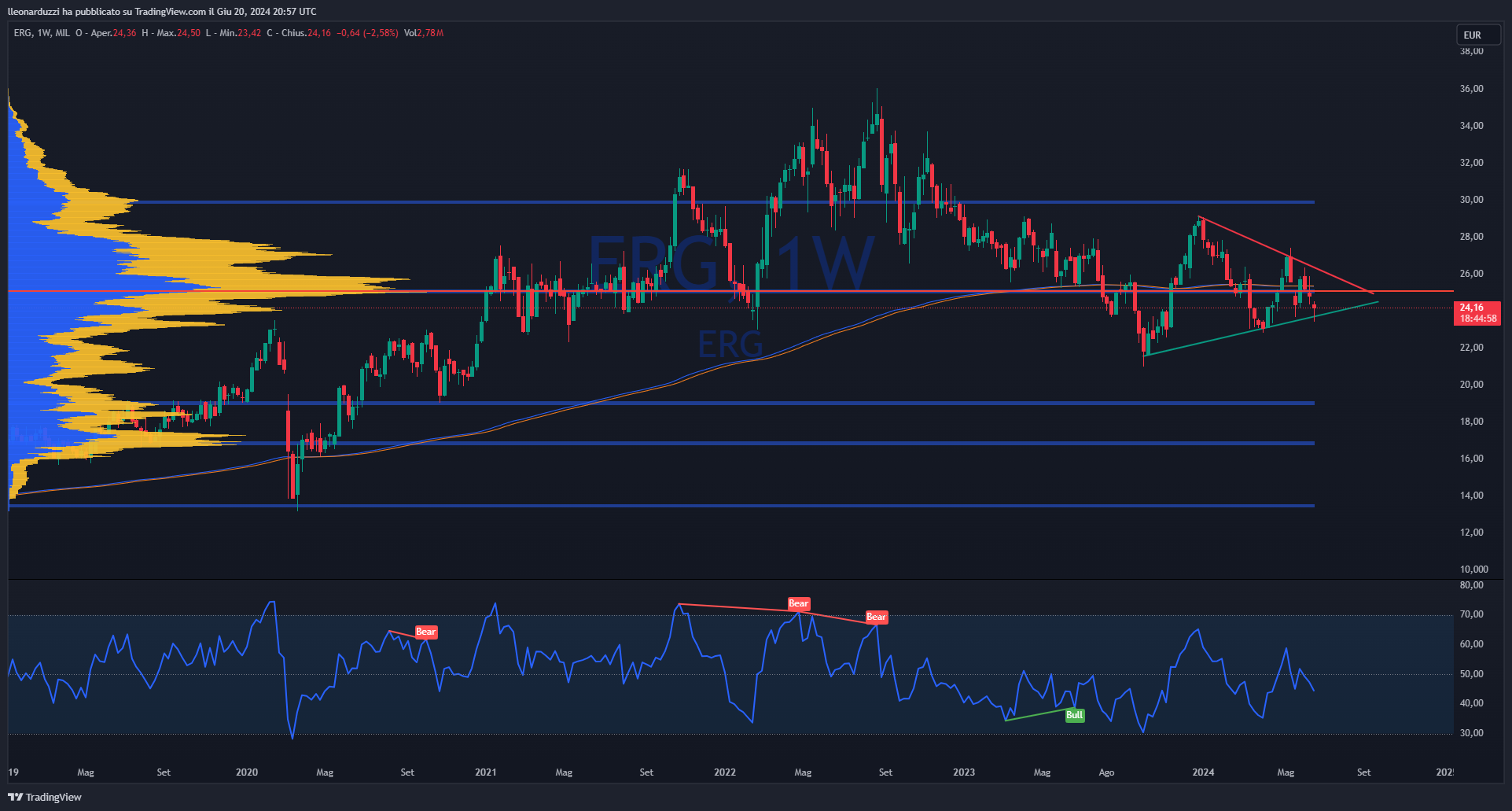Click the 36,00 price axis label
The image size is (1512, 811).
tap(1471, 89)
